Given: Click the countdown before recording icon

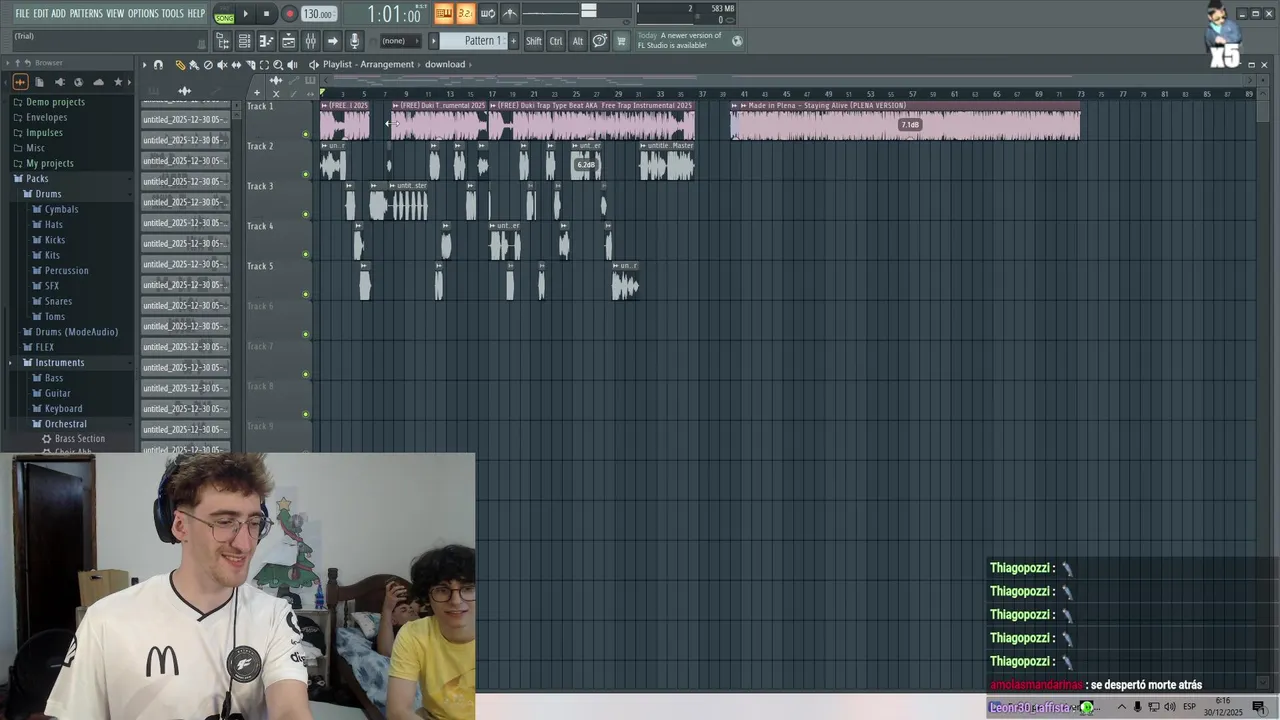Looking at the screenshot, I should 465,13.
